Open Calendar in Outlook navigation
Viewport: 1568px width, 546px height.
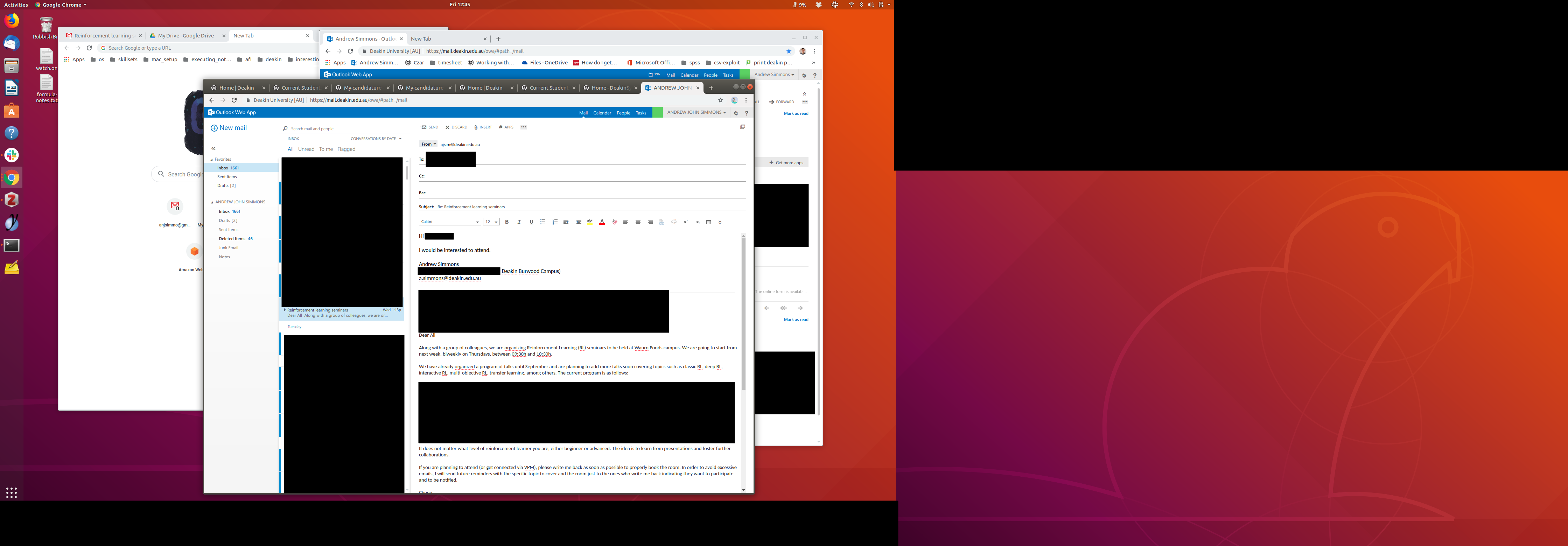[601, 113]
